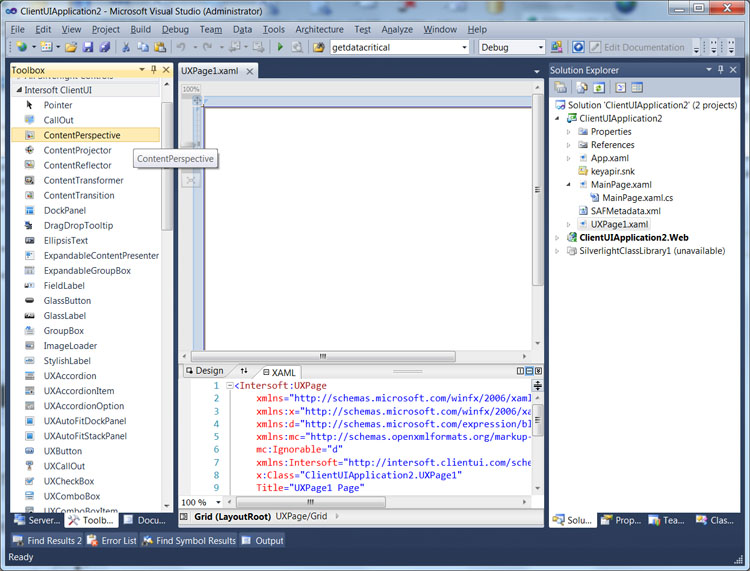Click the designer horizontal scrollbar thumb
The height and width of the screenshot is (571, 750).
pyautogui.click(x=323, y=356)
